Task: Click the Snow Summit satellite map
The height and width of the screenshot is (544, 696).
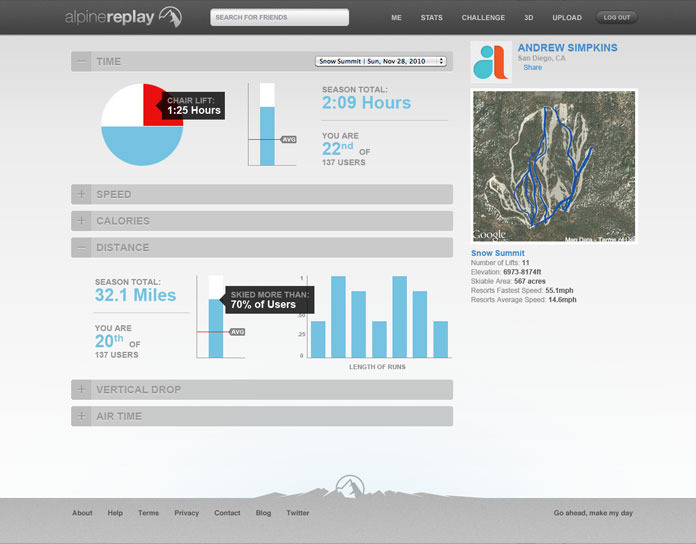Action: point(554,166)
